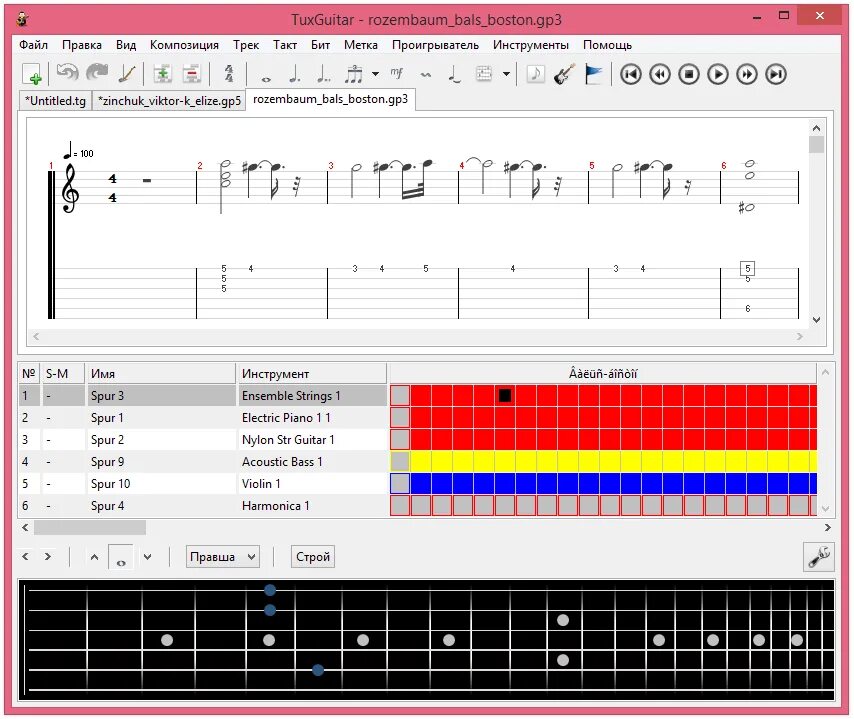
Task: Remove the current track
Action: (191, 74)
